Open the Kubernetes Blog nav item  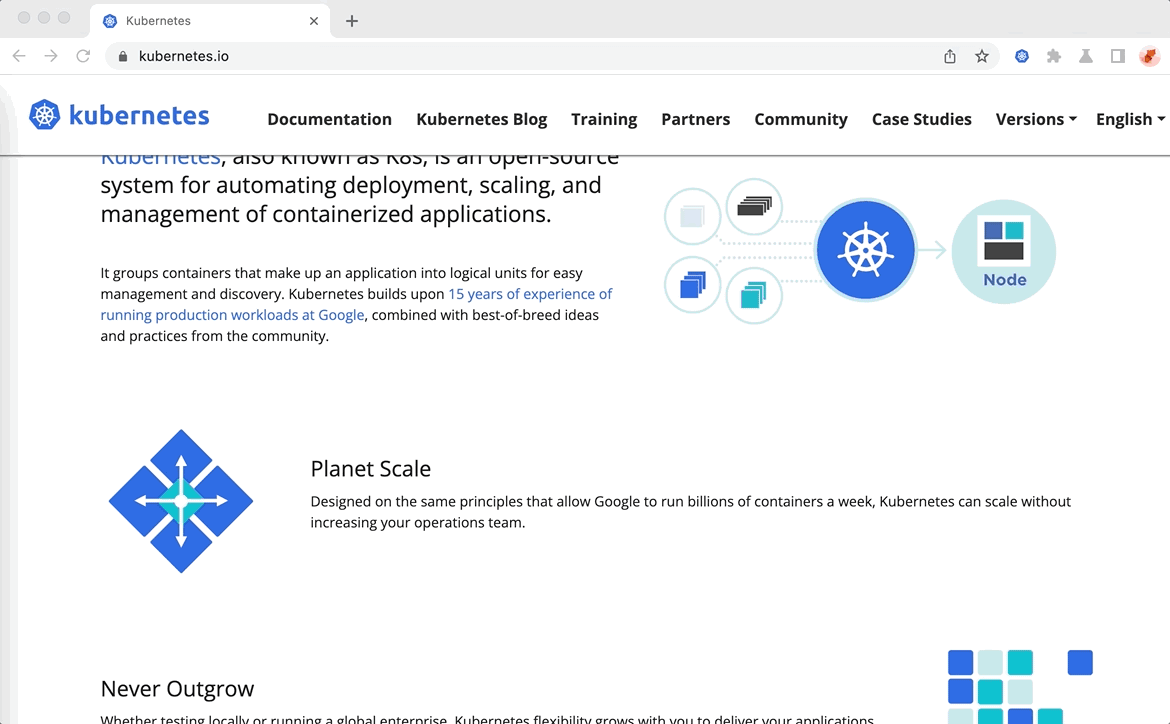[482, 119]
